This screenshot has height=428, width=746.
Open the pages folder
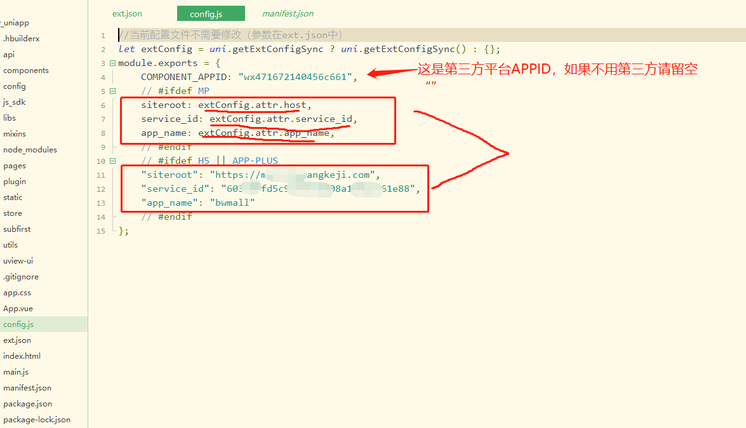click(15, 165)
